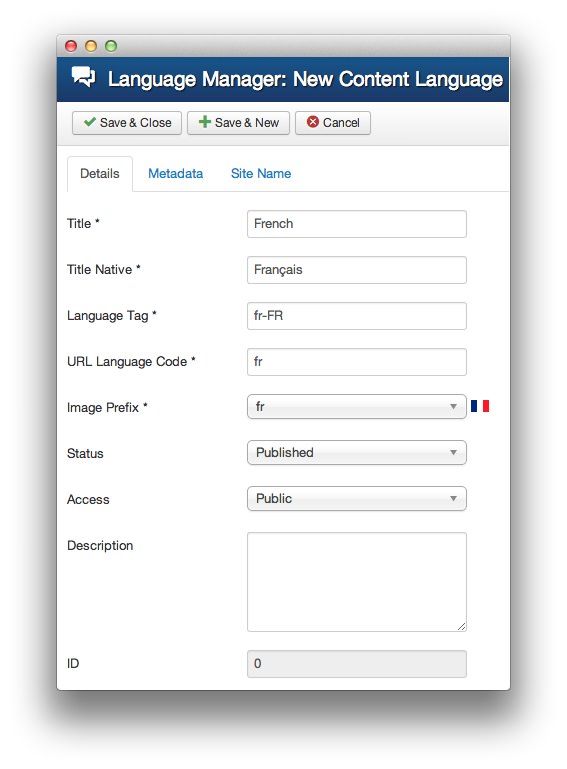567x769 pixels.
Task: Click the Save & New button
Action: pyautogui.click(x=238, y=123)
